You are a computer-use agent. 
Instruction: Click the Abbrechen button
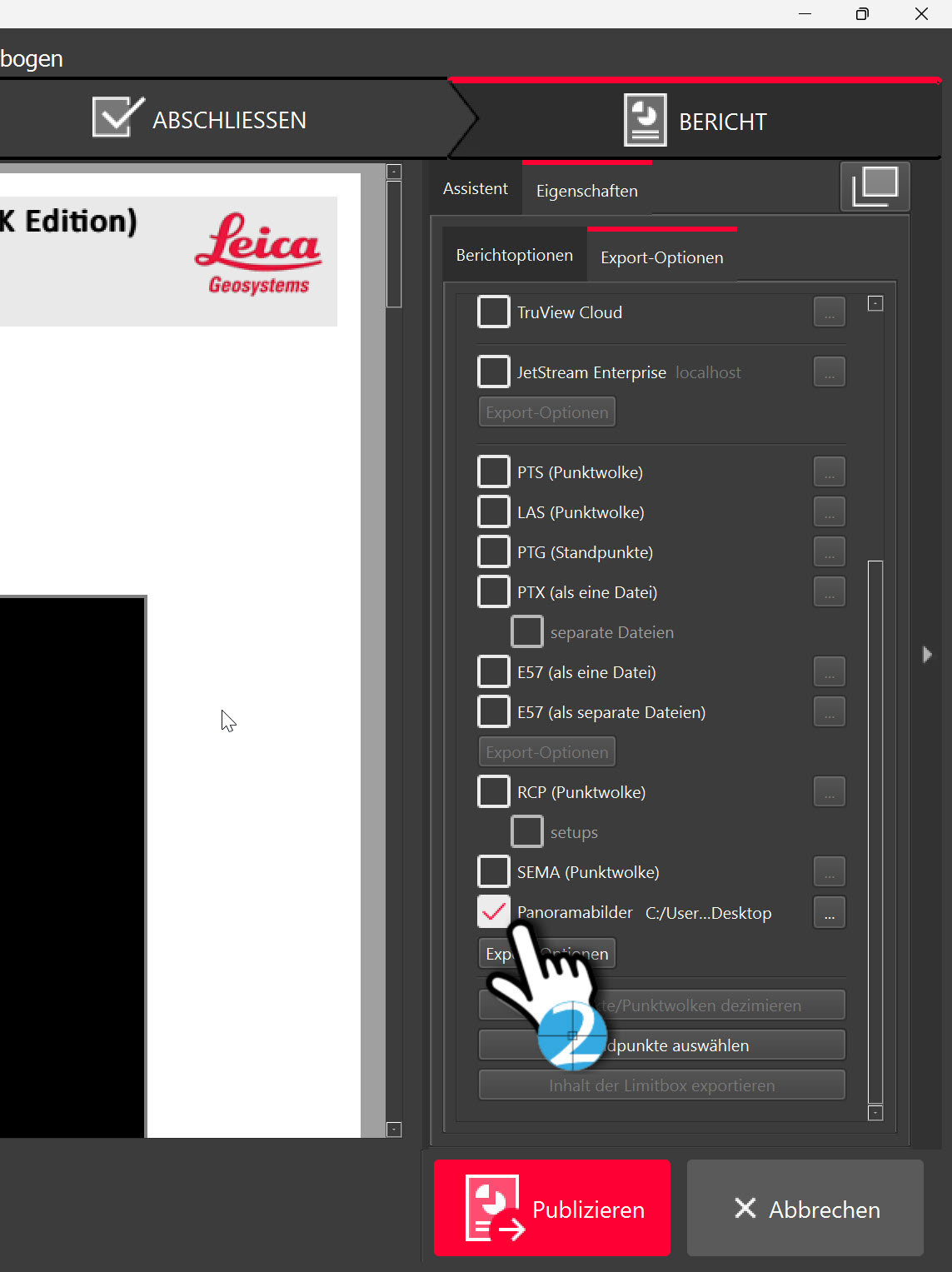[805, 1208]
